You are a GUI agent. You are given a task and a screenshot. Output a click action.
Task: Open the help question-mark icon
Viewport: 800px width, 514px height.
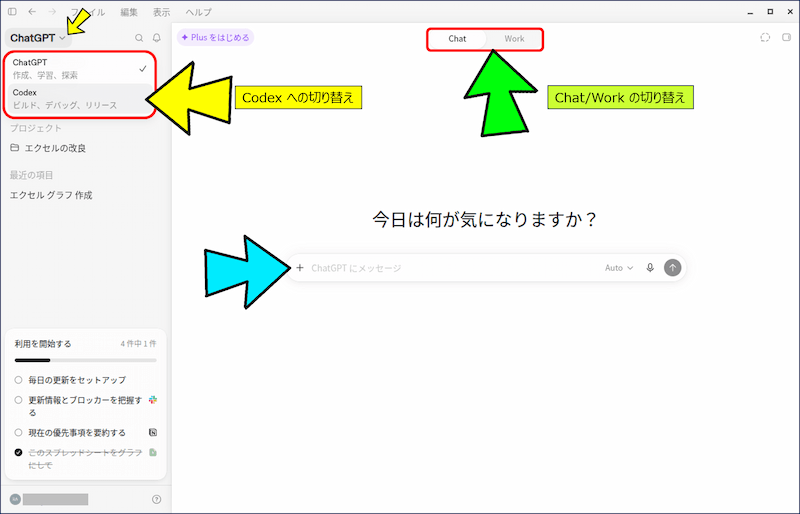pyautogui.click(x=157, y=499)
